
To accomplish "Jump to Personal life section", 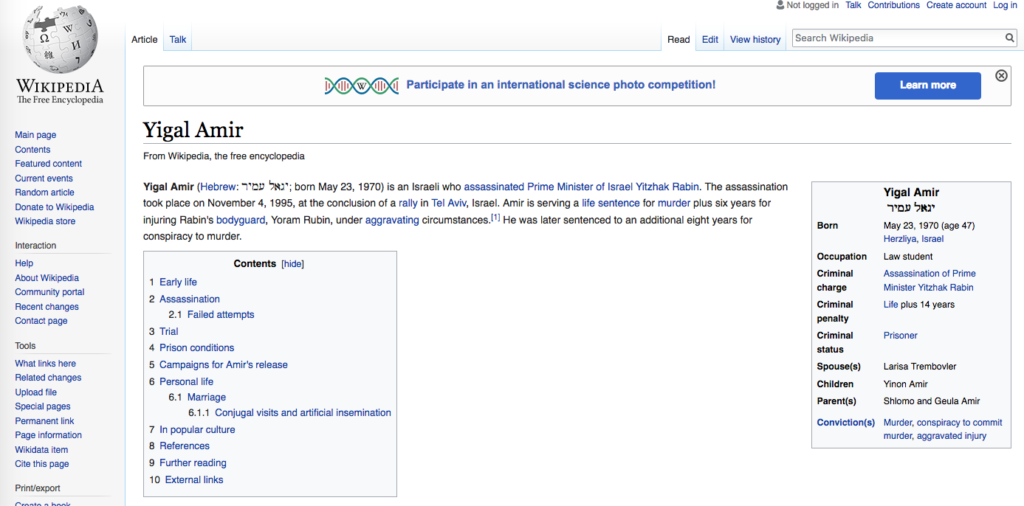I will pos(186,382).
